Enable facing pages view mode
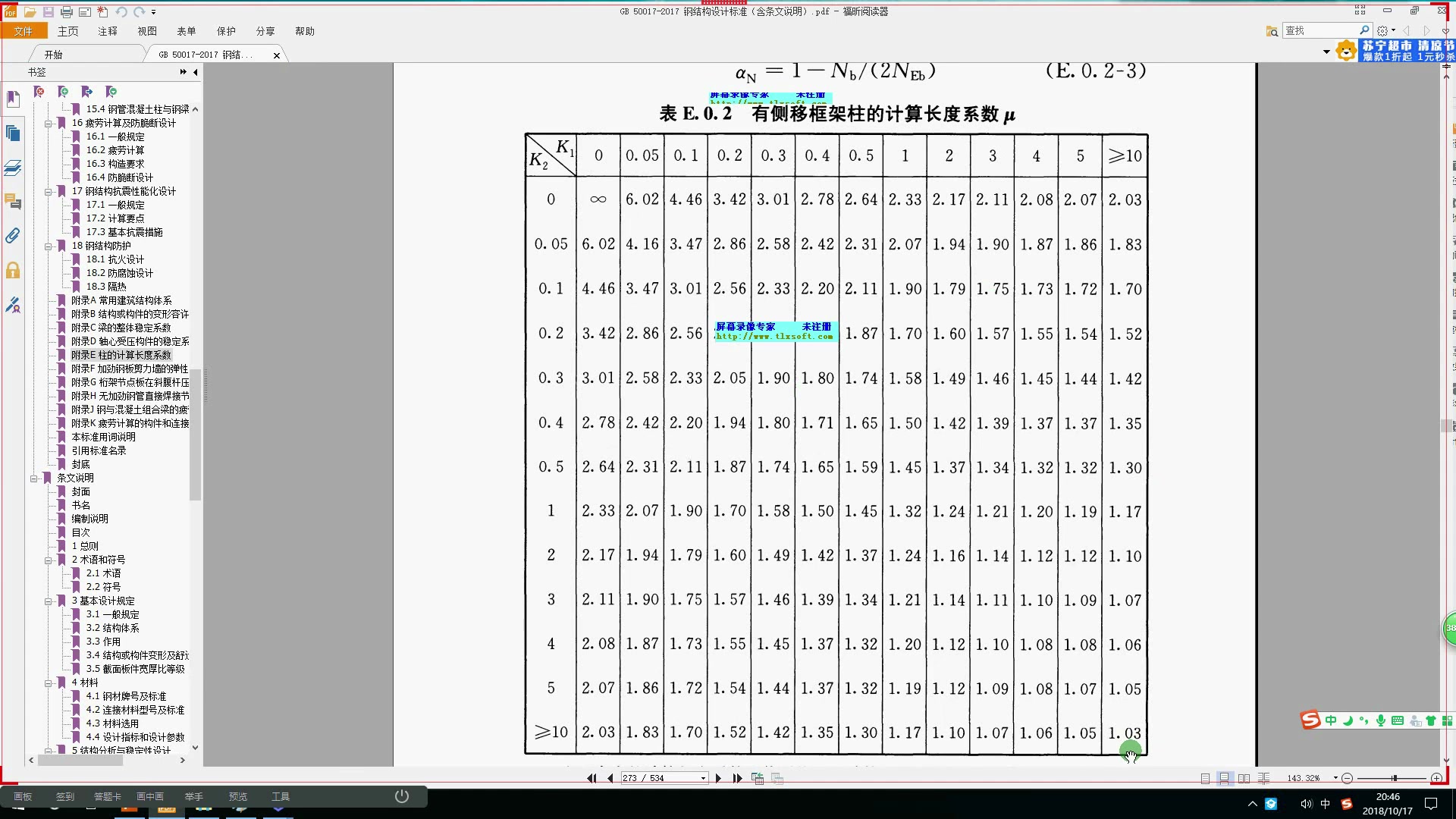Screen dimensions: 1456x819 pyautogui.click(x=1244, y=778)
